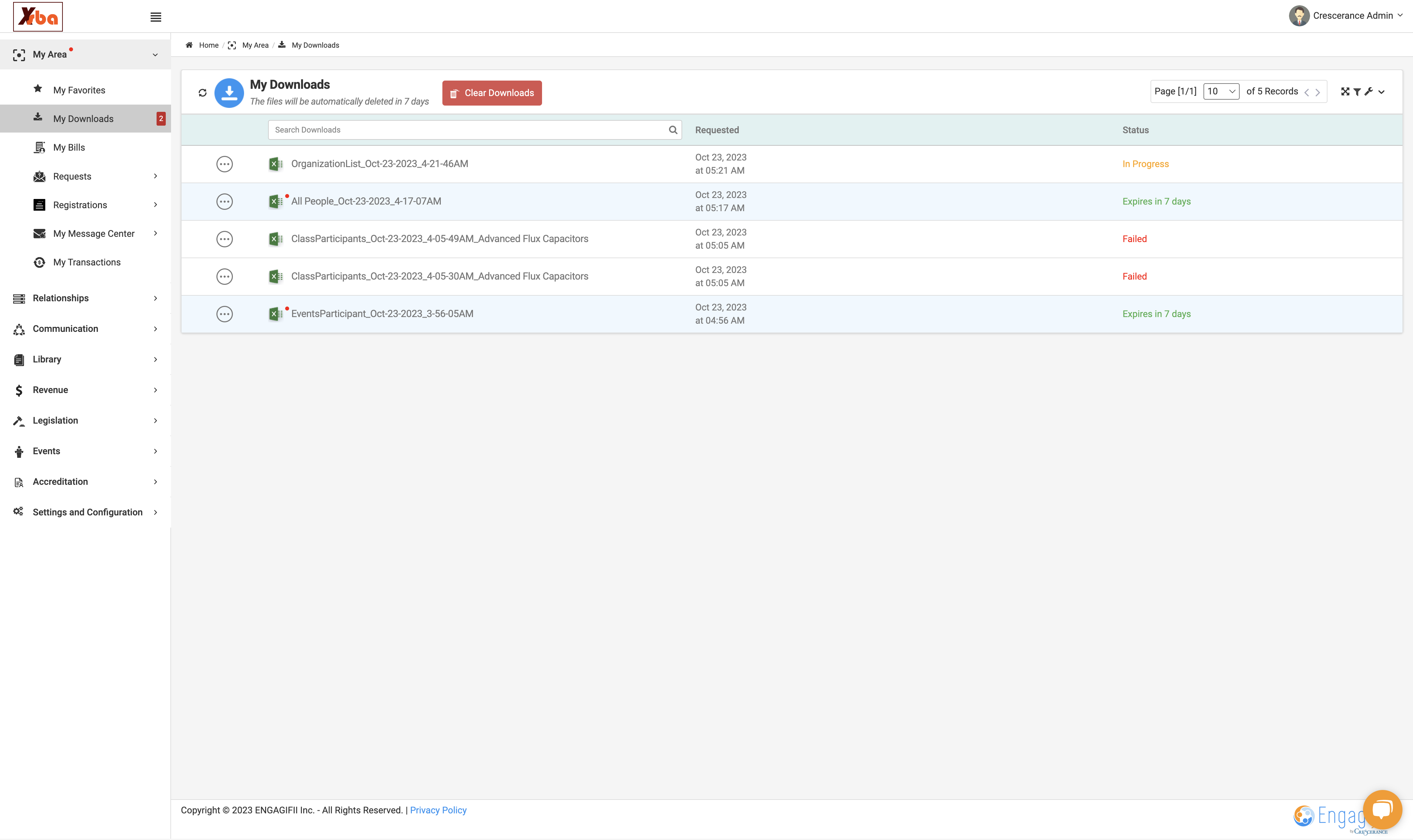
Task: Click the Xba logo
Action: click(38, 16)
